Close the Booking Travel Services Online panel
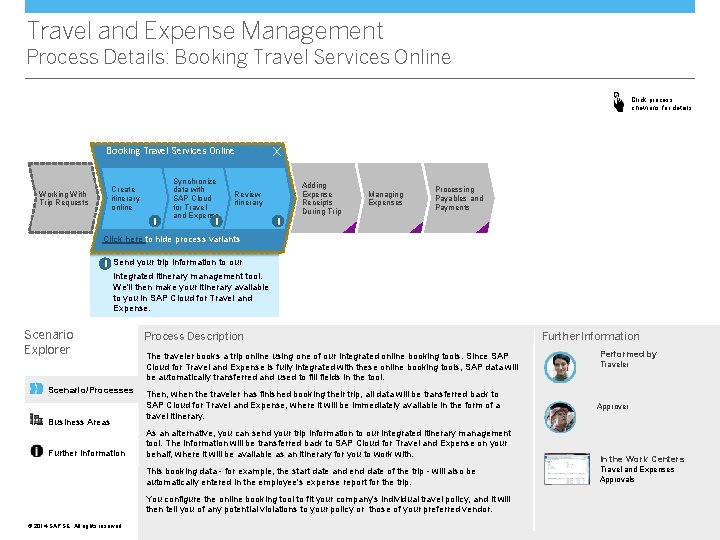720x540 pixels. click(276, 152)
